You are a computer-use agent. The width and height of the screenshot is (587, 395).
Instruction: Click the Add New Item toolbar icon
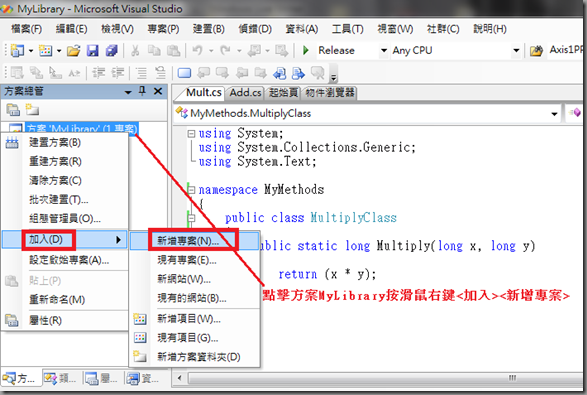(x=46, y=51)
